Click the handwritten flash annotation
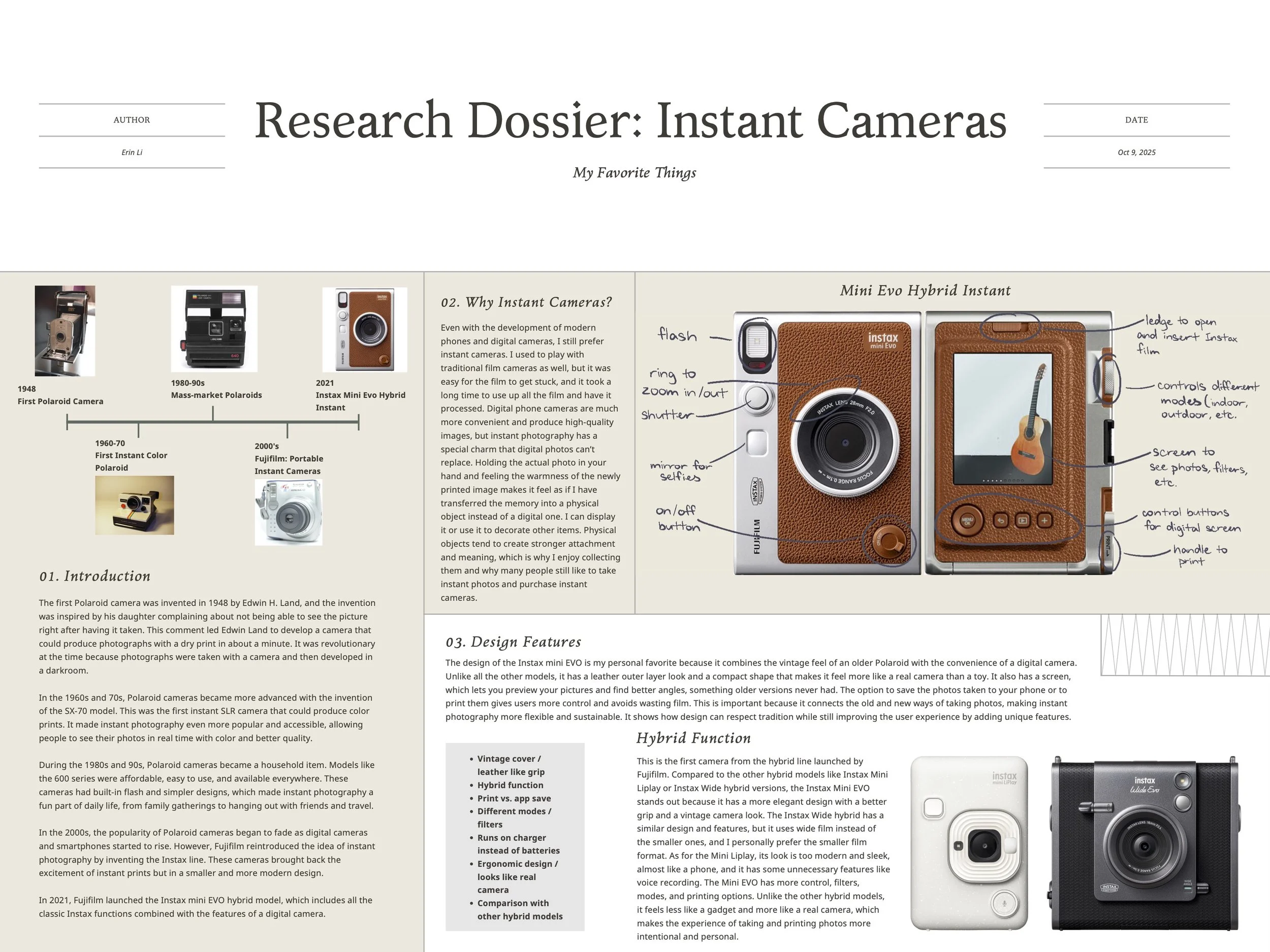The height and width of the screenshot is (952, 1270). 678,335
